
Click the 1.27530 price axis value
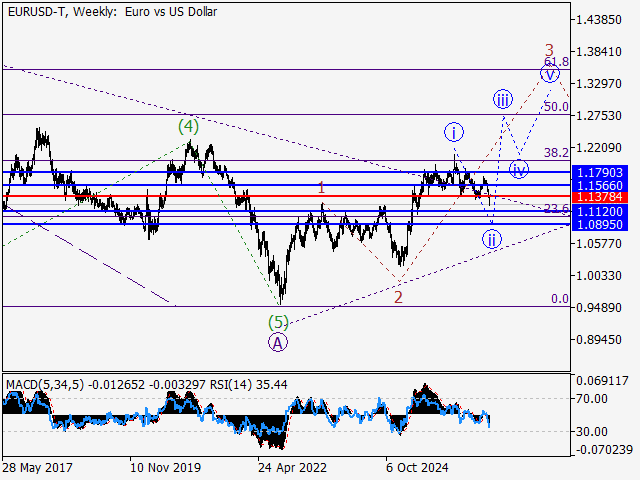[x=599, y=116]
